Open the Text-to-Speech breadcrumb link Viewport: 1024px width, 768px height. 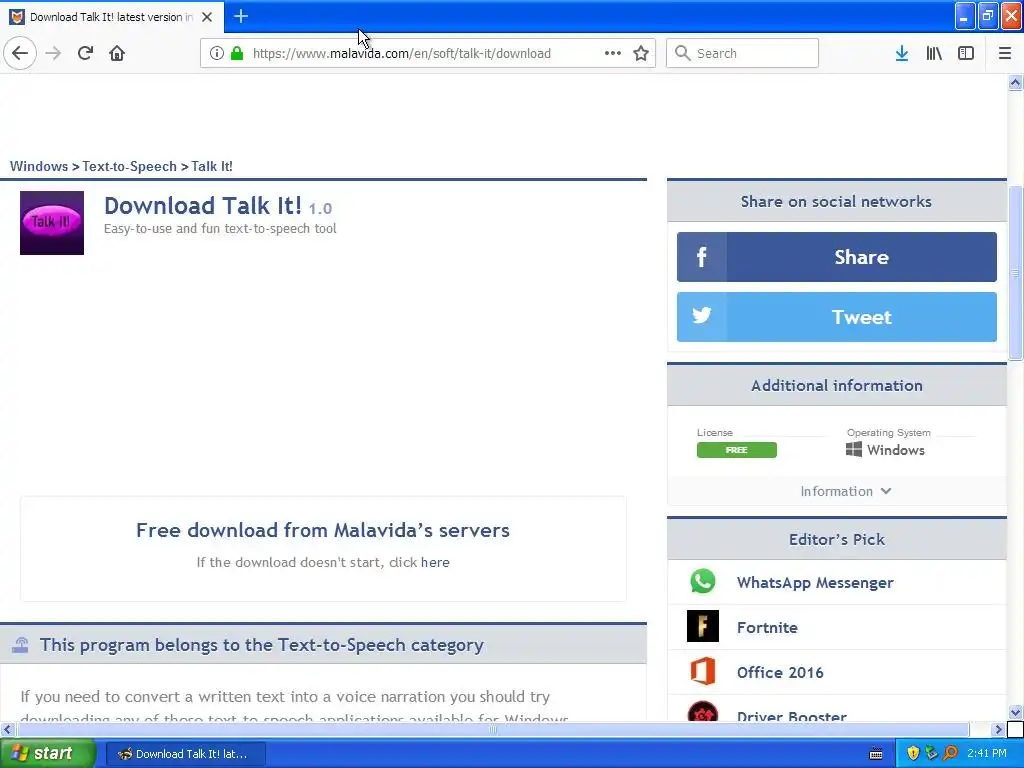129,166
